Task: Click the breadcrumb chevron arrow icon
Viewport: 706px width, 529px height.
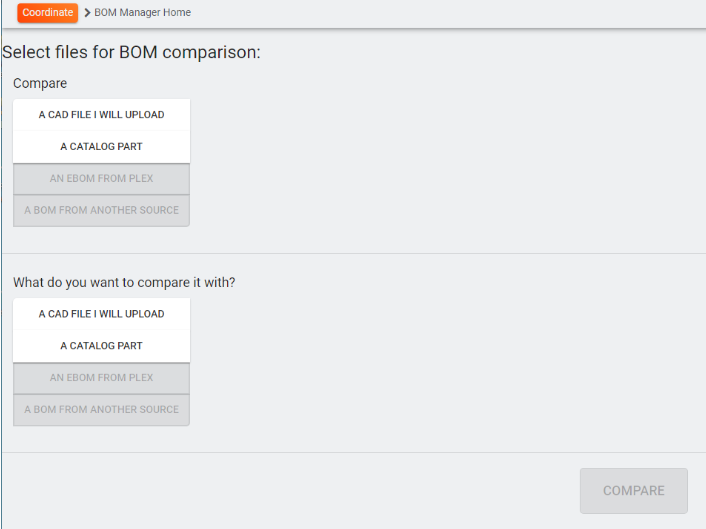Action: coord(87,13)
